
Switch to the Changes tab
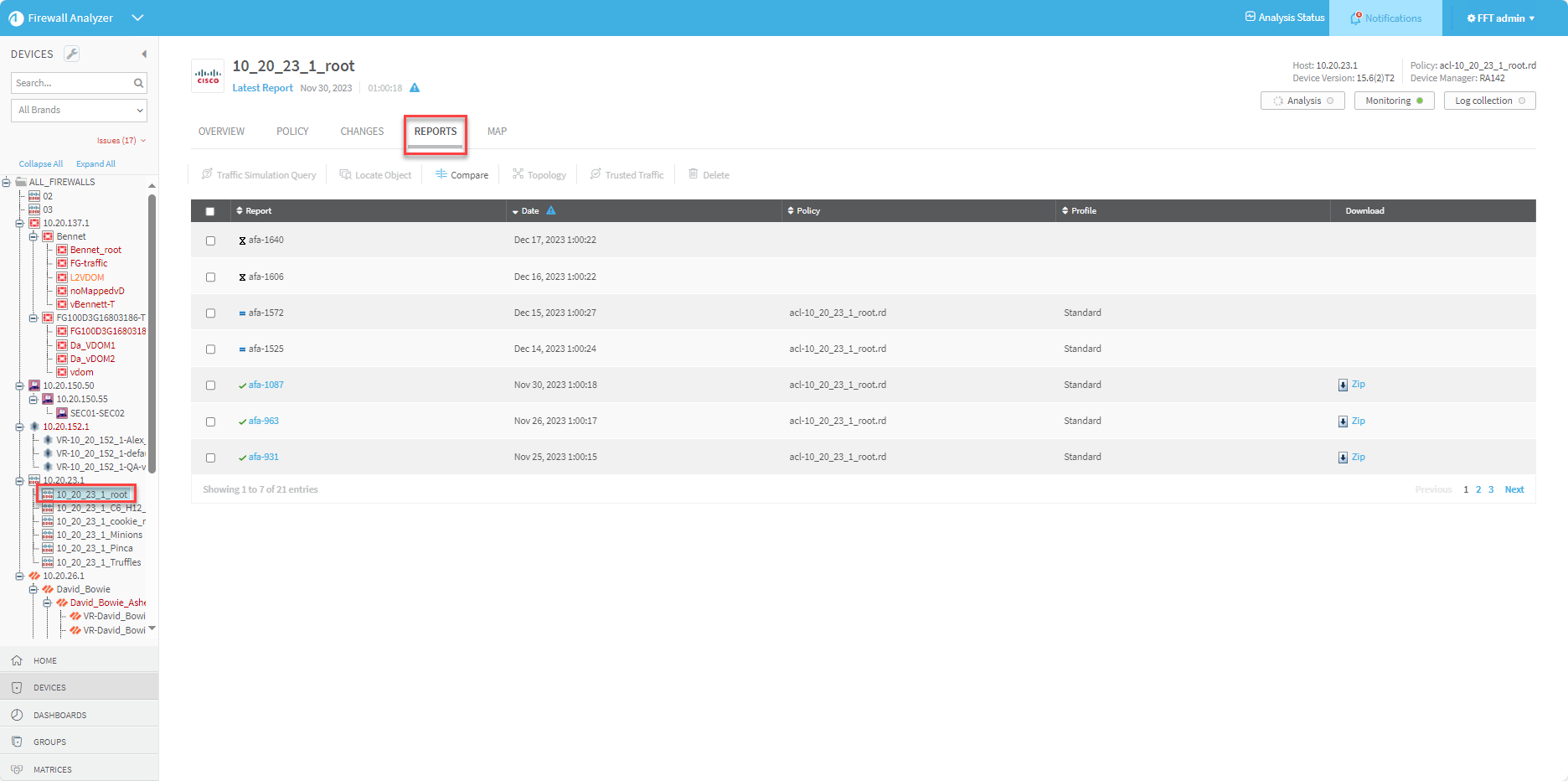362,132
